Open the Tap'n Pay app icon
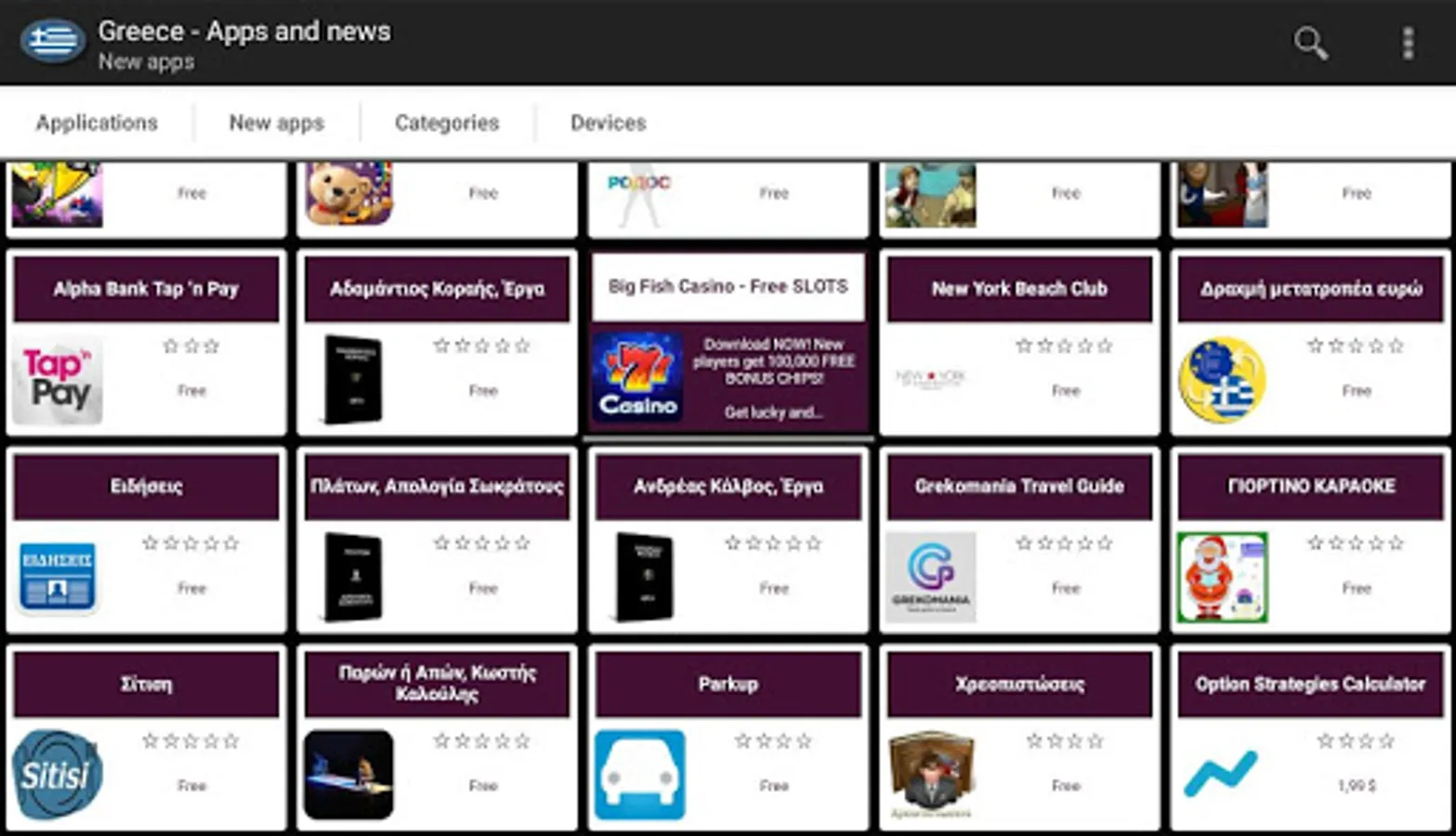Image resolution: width=1456 pixels, height=836 pixels. coord(58,380)
